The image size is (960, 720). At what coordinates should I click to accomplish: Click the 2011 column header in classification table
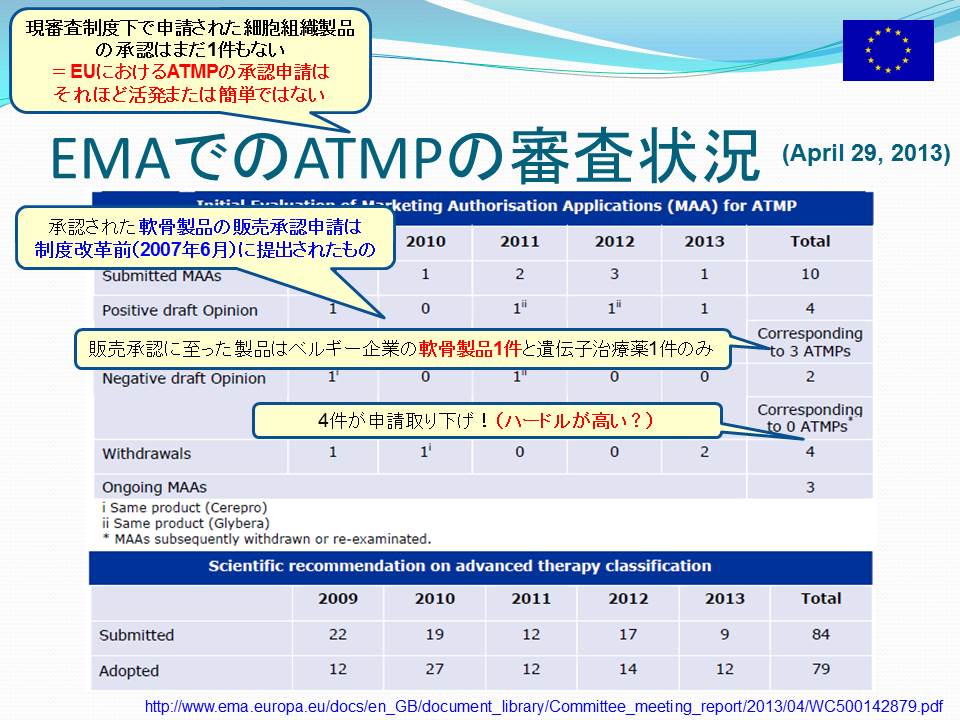531,598
